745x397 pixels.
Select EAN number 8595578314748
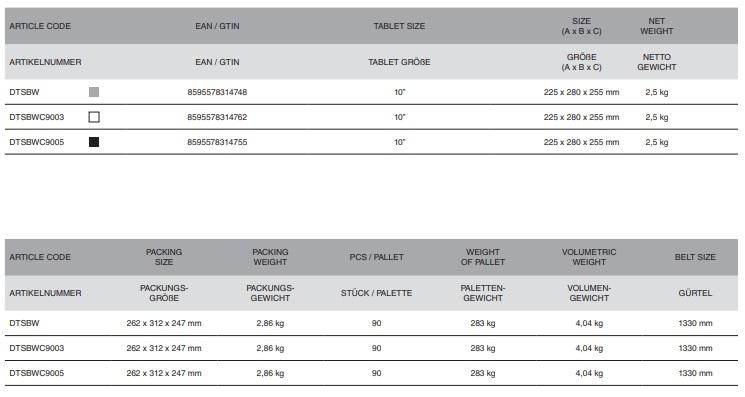[x=217, y=92]
